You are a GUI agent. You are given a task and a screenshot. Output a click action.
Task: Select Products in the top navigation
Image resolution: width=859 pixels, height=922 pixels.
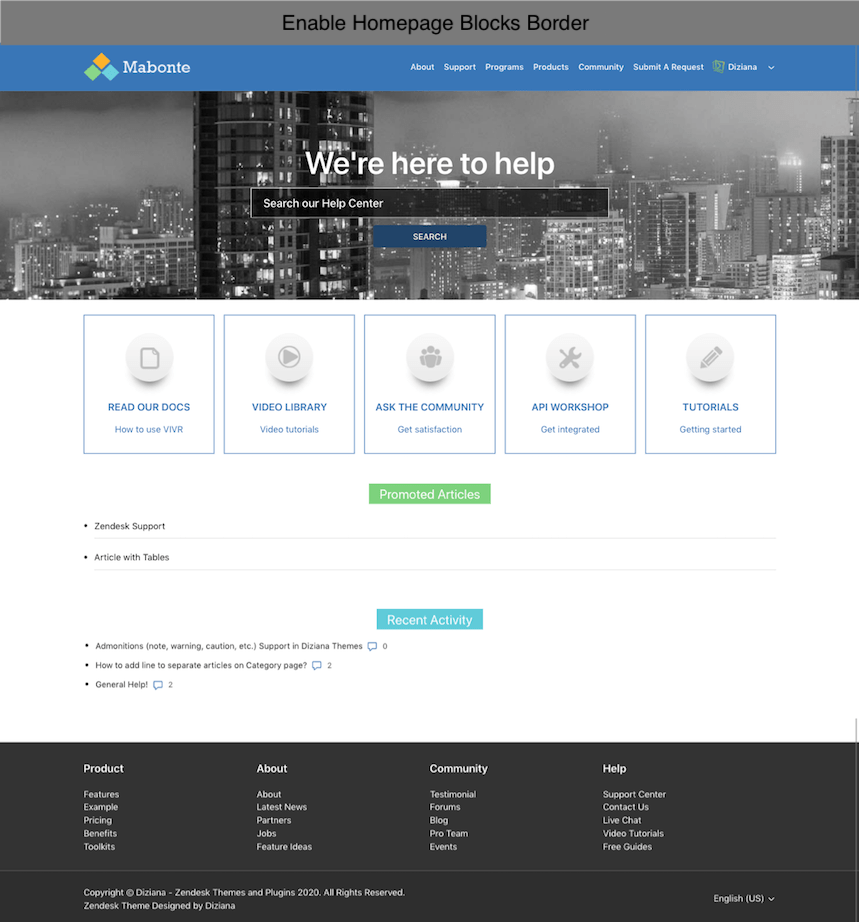coord(550,67)
